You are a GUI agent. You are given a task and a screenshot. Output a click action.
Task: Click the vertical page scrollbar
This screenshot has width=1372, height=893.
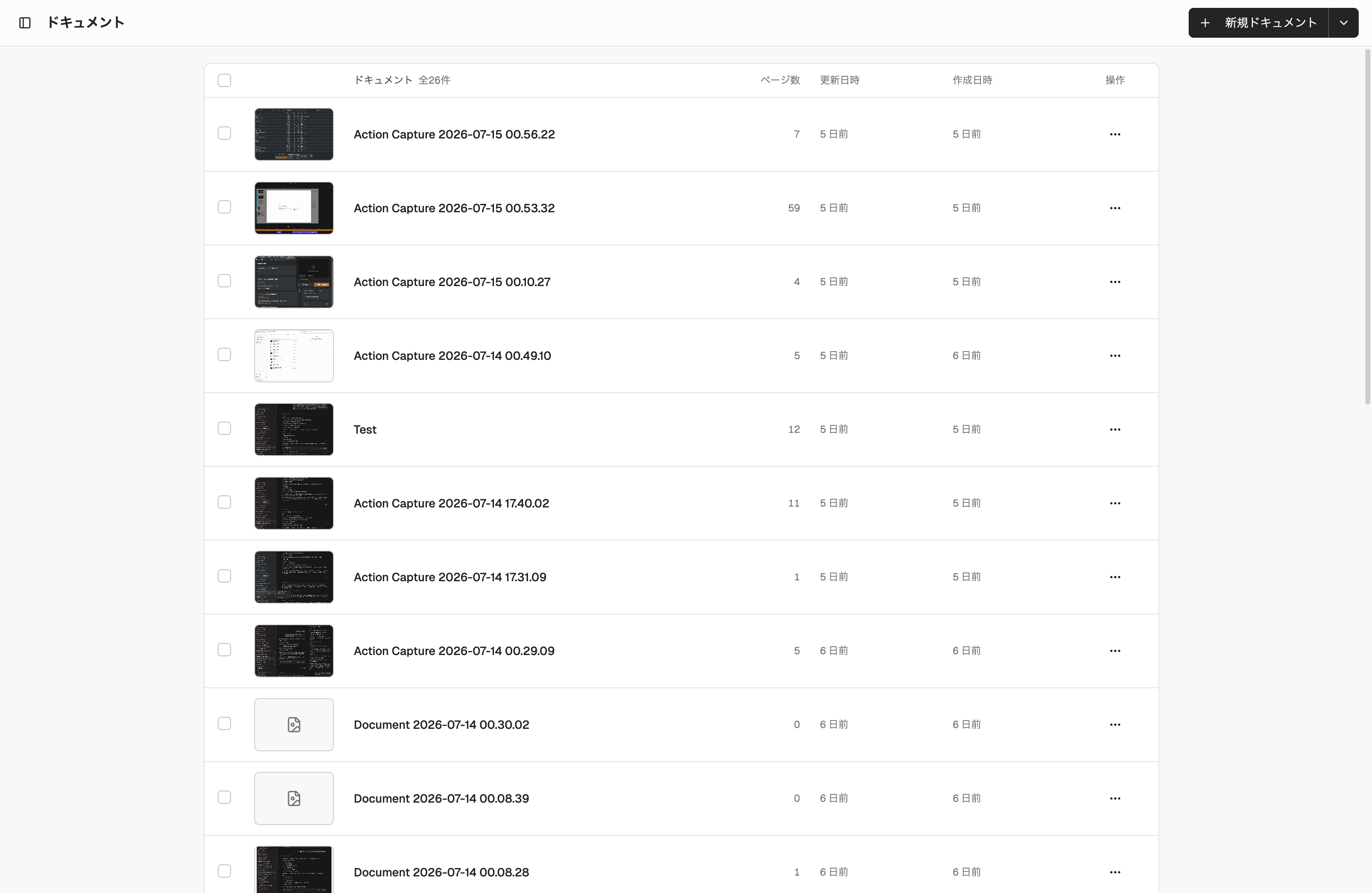pos(1367,227)
